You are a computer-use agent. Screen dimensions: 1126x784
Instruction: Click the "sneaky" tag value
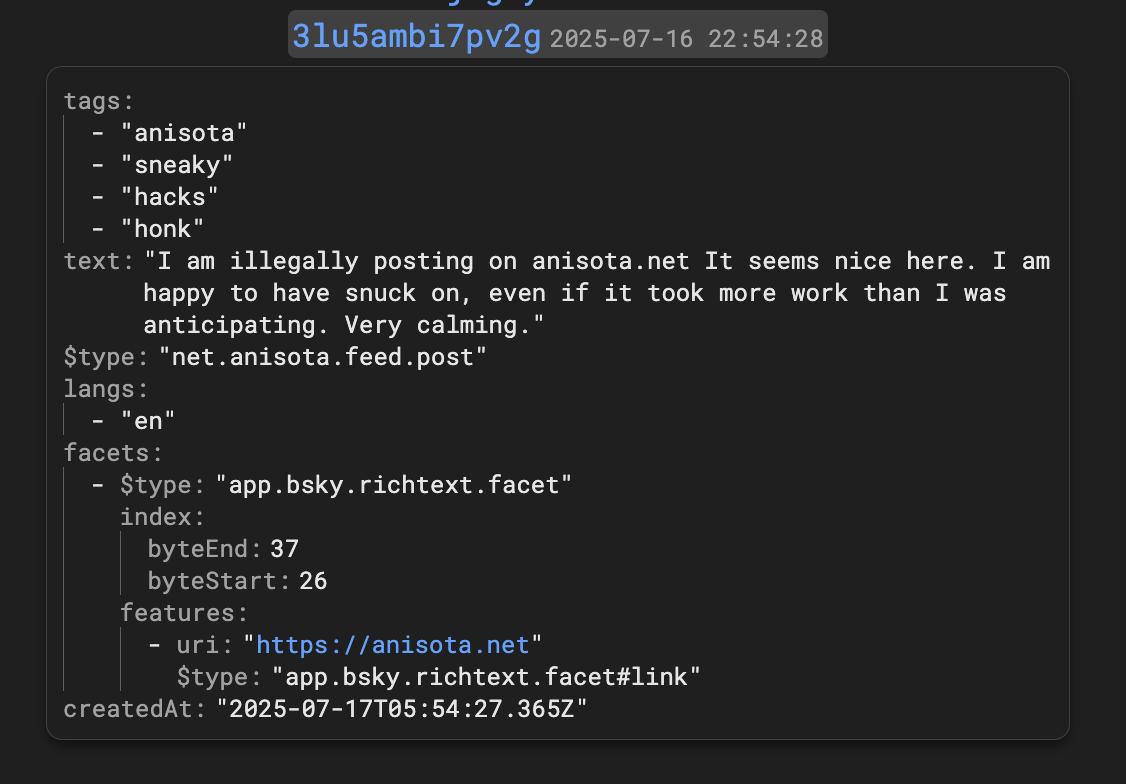tap(176, 165)
